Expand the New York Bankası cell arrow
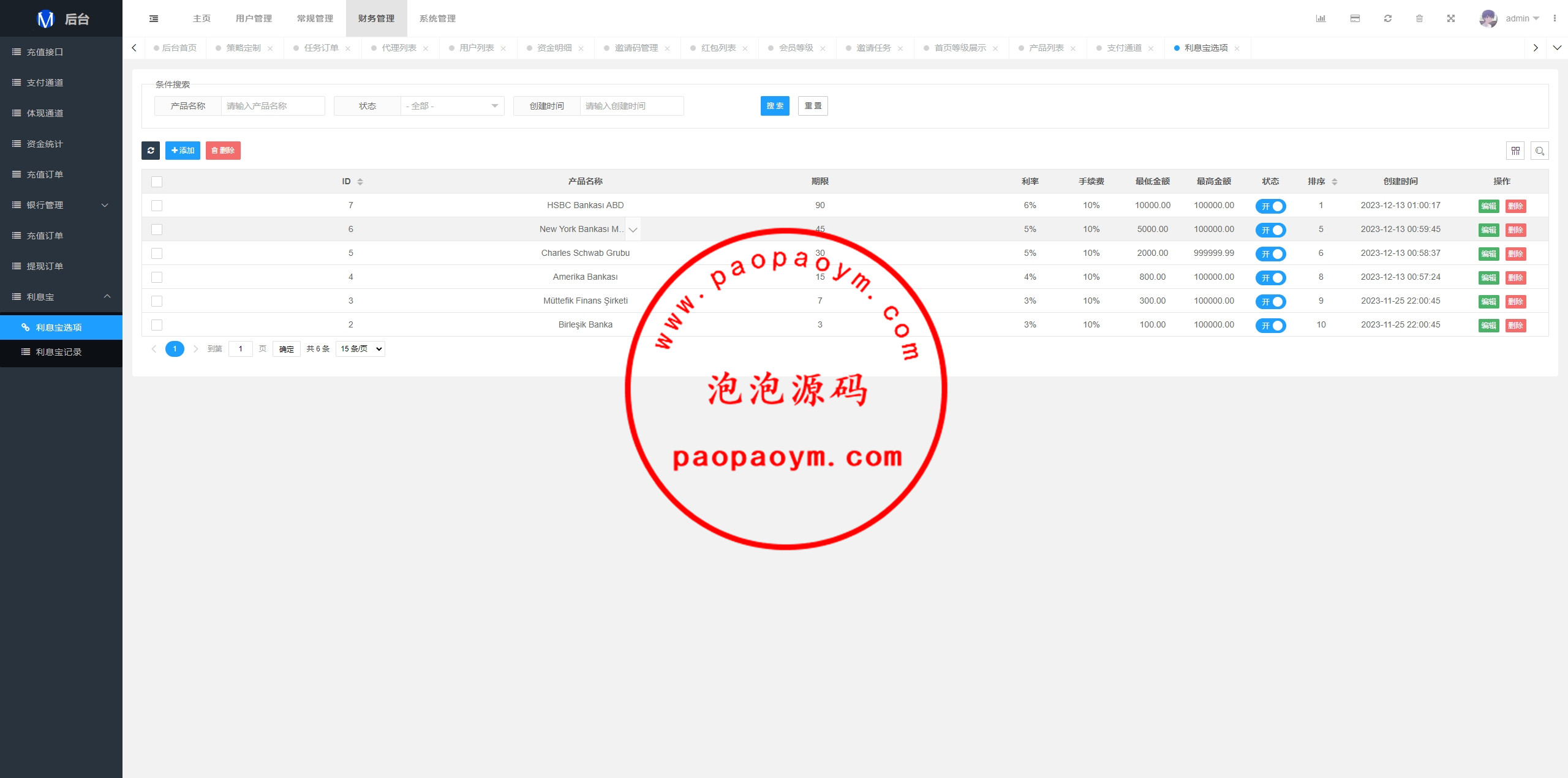This screenshot has height=778, width=1568. (633, 230)
